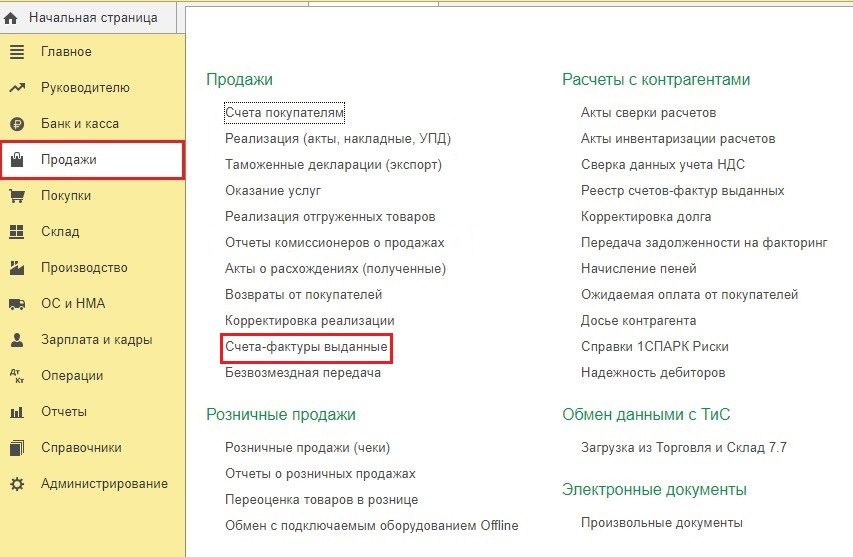
Task: Click the Справочники books icon
Action: point(17,448)
